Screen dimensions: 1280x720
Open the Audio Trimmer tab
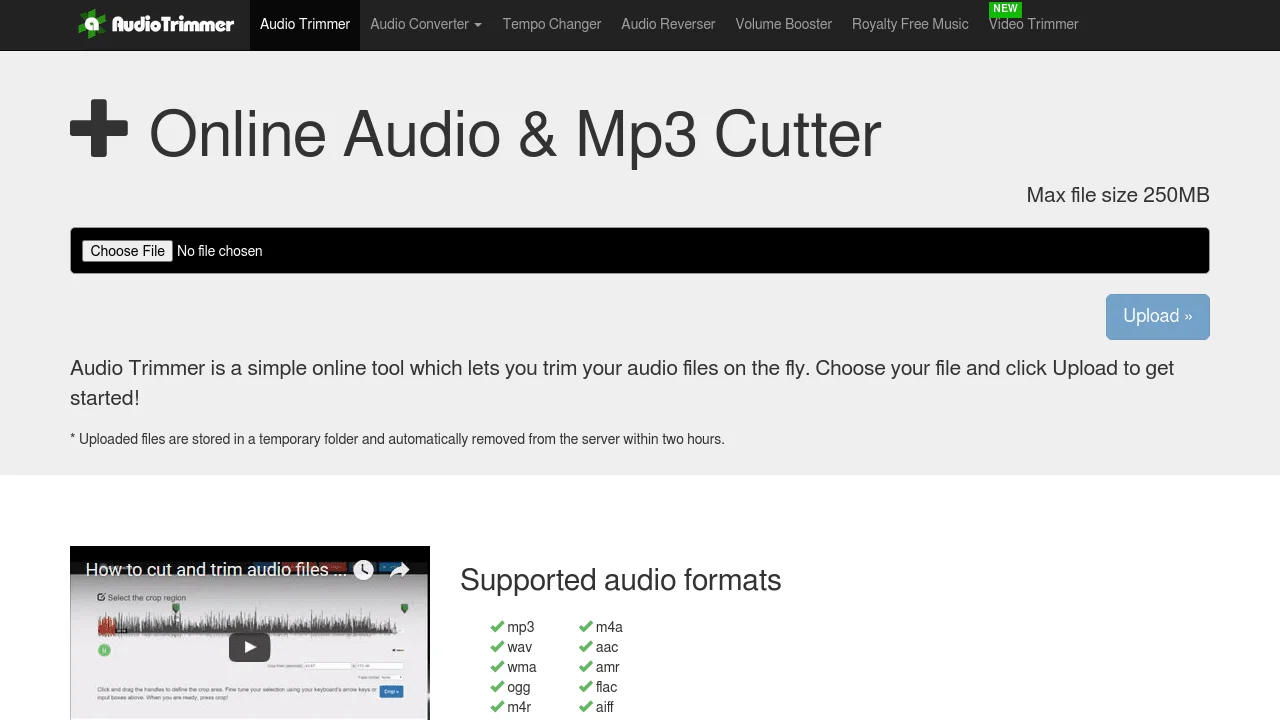pos(305,24)
